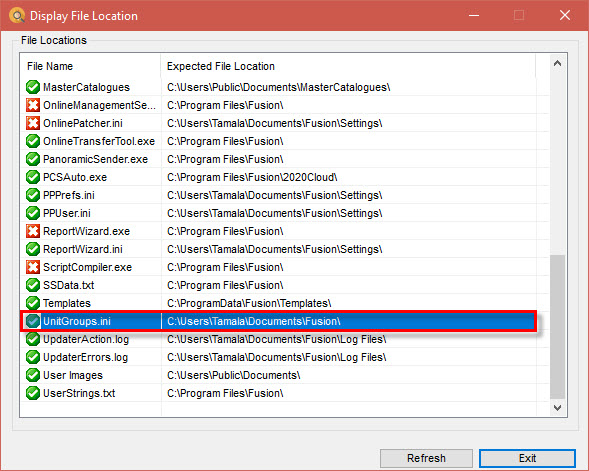
Task: Select the PPUser.ini file name
Action: click(67, 213)
